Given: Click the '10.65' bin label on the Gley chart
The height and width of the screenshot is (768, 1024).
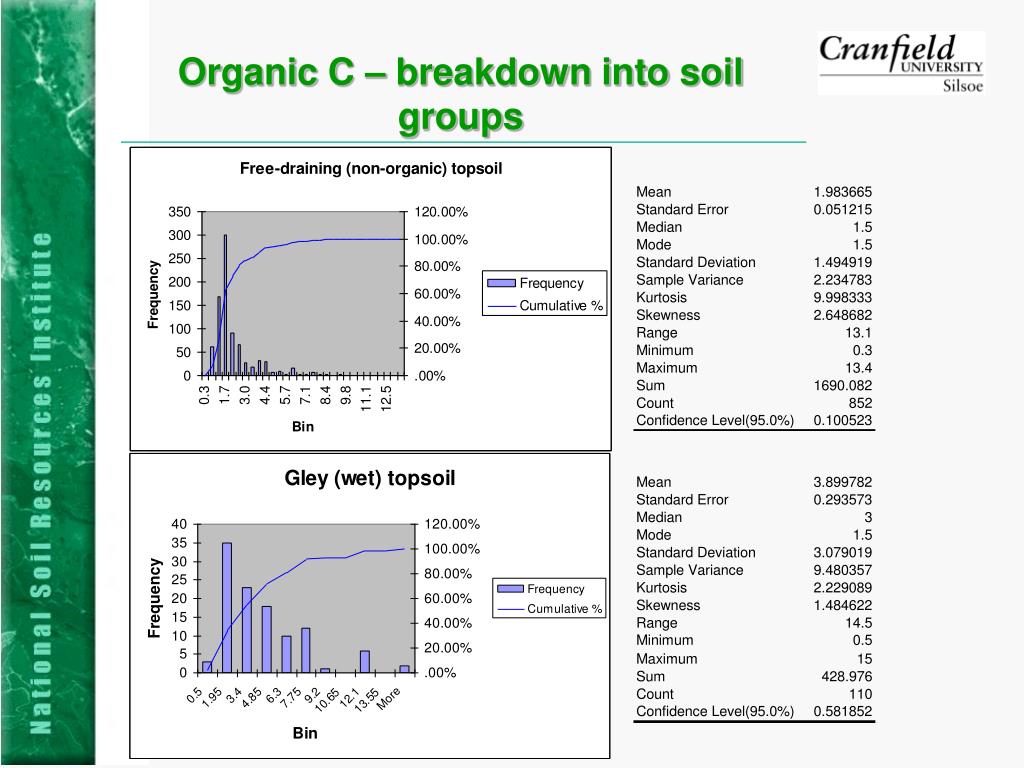Looking at the screenshot, I should (327, 699).
